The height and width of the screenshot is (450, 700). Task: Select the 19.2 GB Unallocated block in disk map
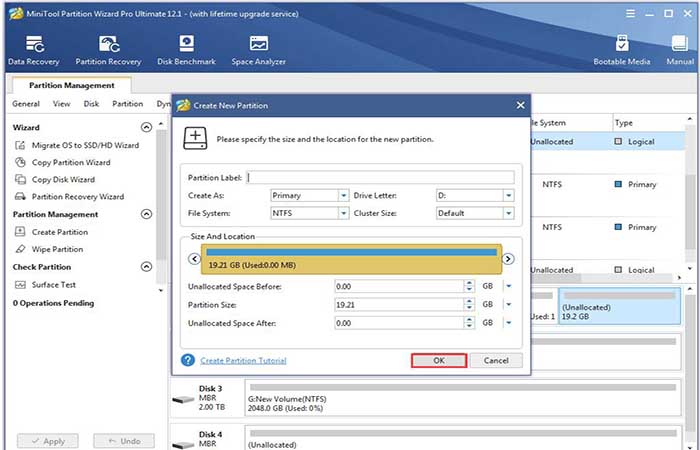pyautogui.click(x=620, y=306)
